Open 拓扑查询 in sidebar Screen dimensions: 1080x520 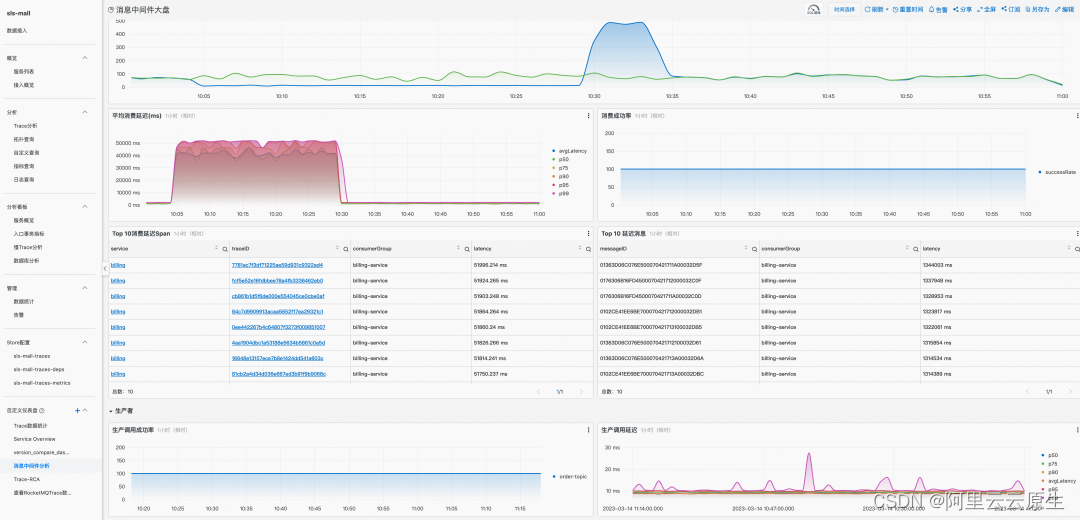pyautogui.click(x=24, y=139)
